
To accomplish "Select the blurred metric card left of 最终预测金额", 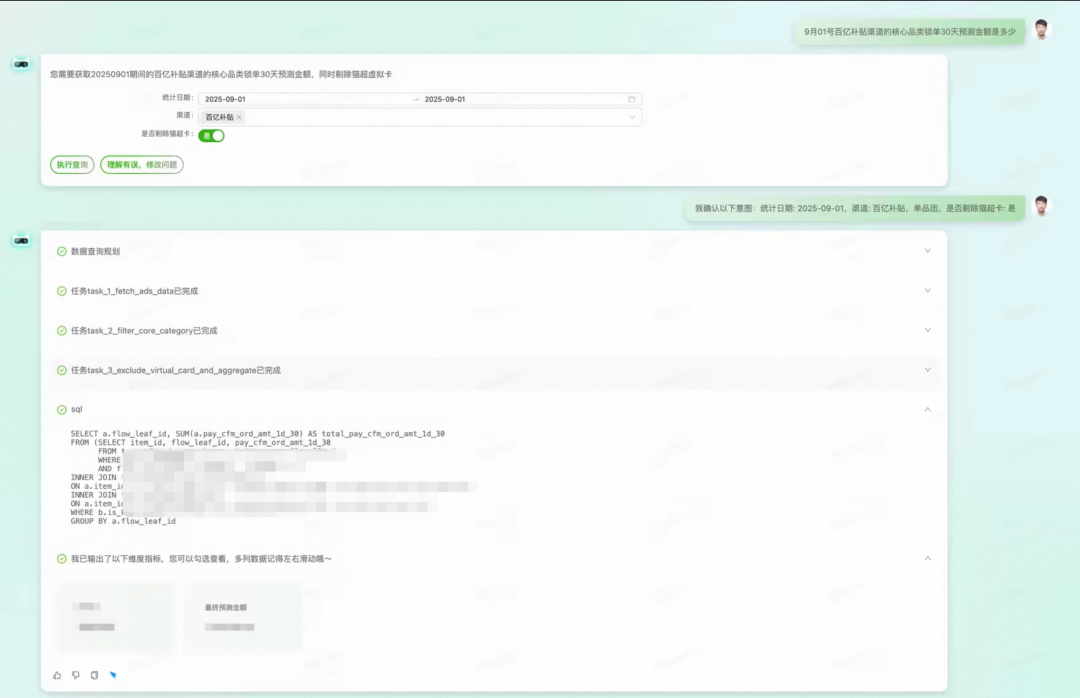I will click(114, 617).
